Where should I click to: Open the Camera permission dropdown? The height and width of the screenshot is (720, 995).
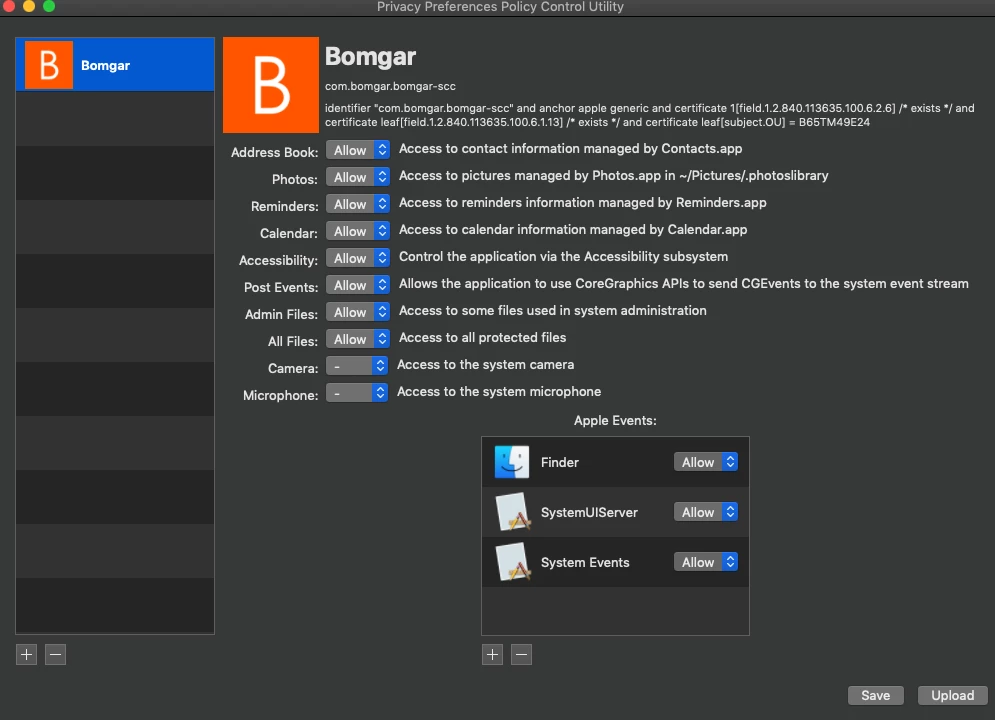(x=357, y=366)
